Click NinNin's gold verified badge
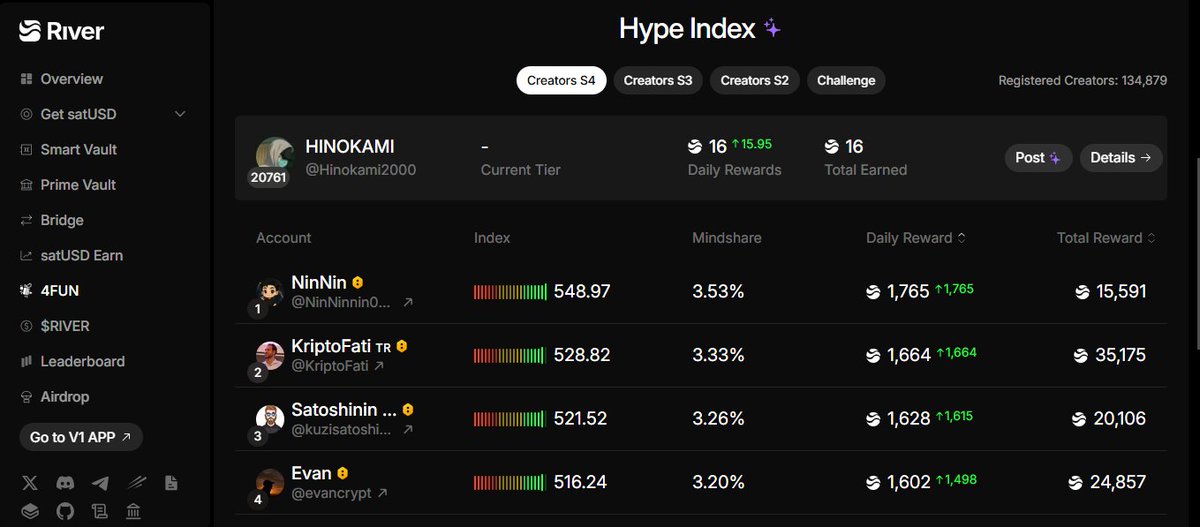1200x527 pixels. tap(357, 283)
